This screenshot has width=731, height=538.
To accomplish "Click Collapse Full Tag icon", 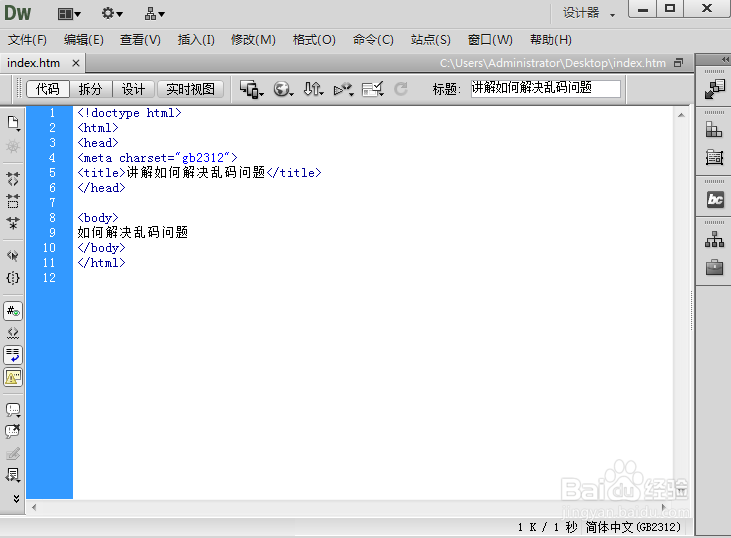I will pyautogui.click(x=13, y=179).
